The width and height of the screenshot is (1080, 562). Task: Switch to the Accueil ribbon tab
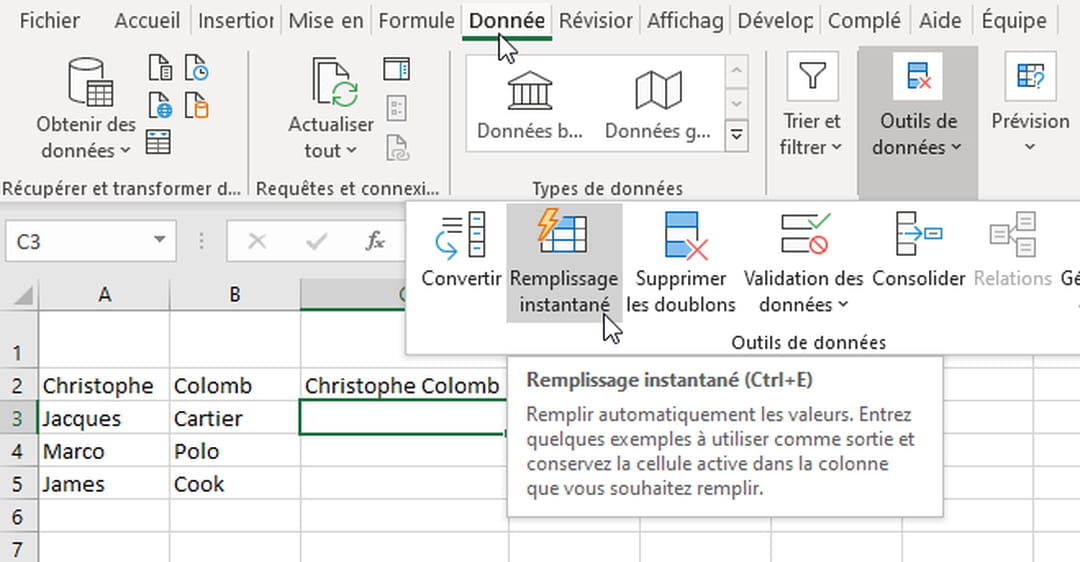click(147, 21)
